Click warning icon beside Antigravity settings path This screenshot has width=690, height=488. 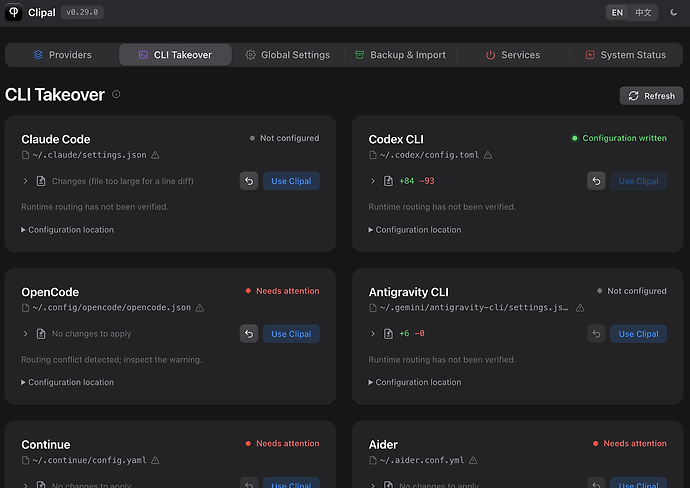point(580,308)
